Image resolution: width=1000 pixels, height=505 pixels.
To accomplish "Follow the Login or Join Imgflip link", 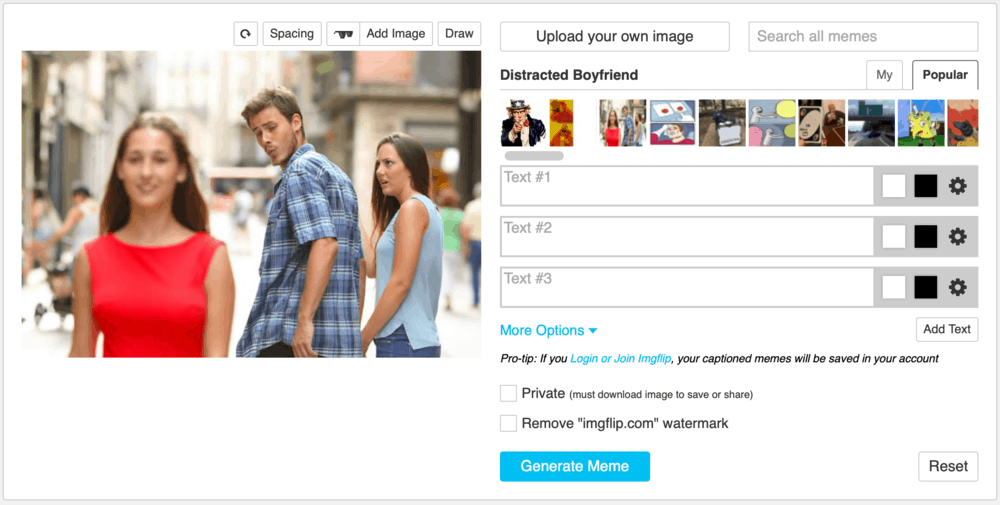I will coord(621,358).
